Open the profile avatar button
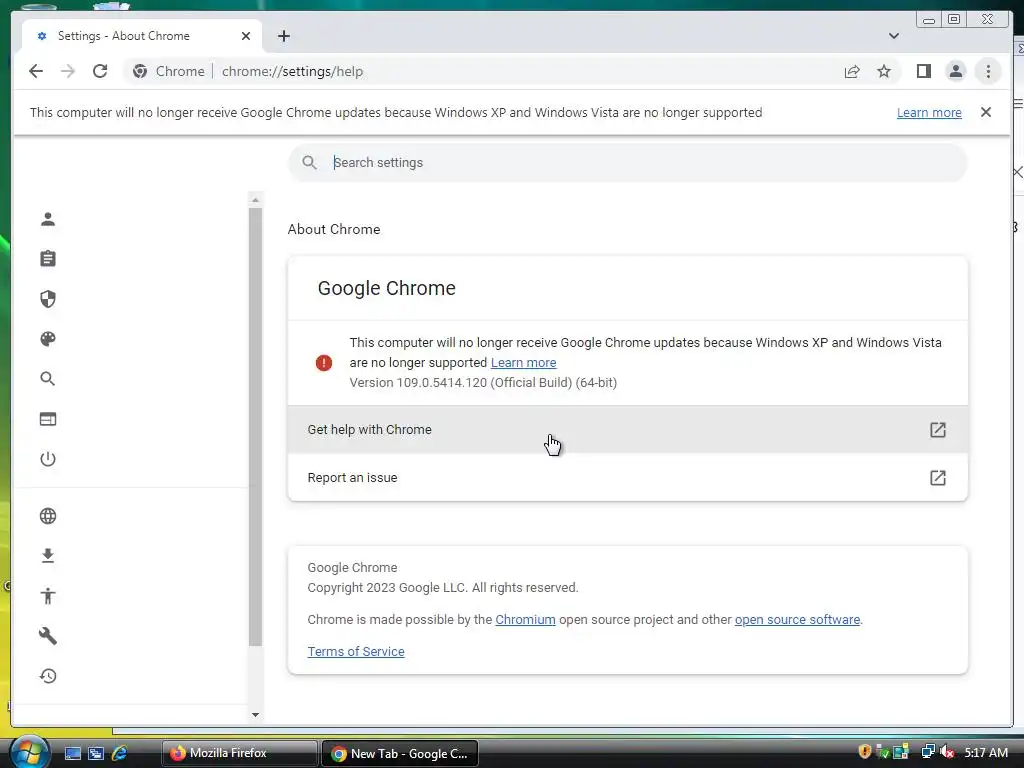 955,71
